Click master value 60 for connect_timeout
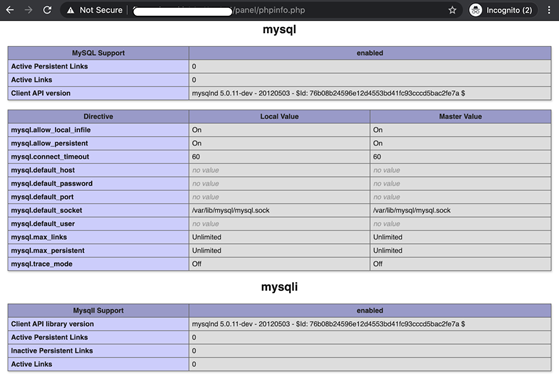 tap(377, 157)
